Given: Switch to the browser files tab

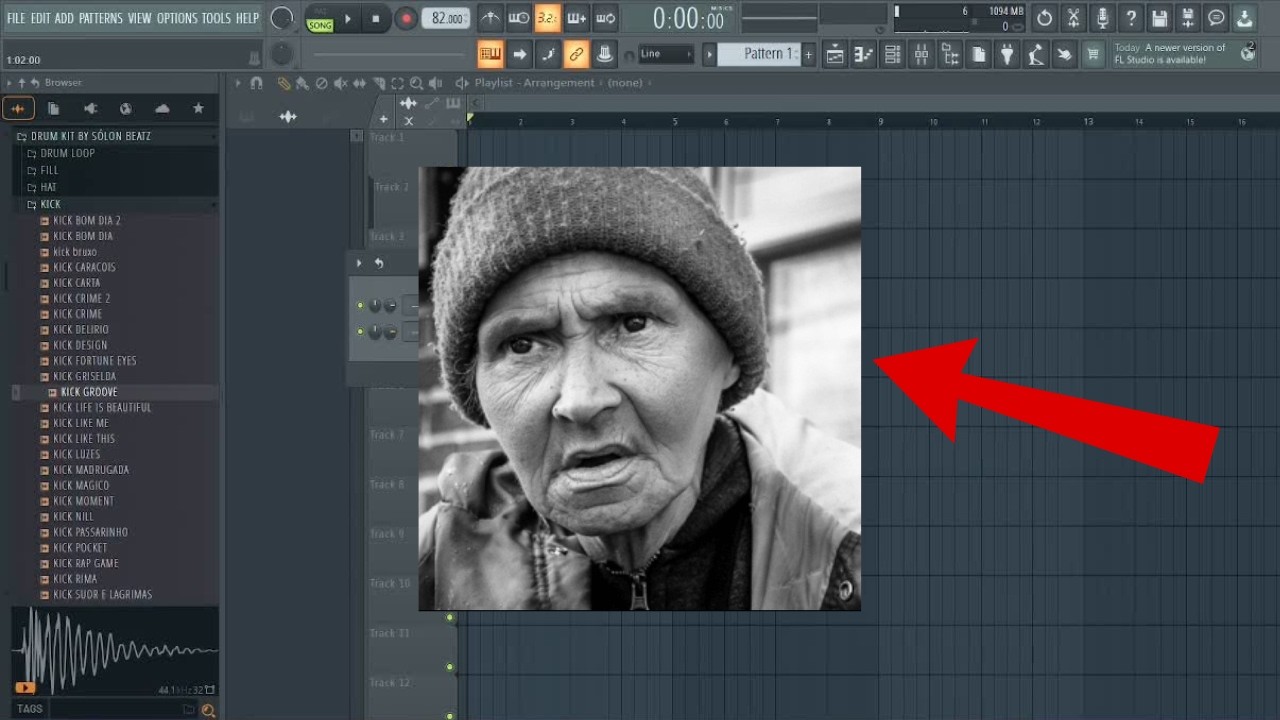Looking at the screenshot, I should coord(54,109).
